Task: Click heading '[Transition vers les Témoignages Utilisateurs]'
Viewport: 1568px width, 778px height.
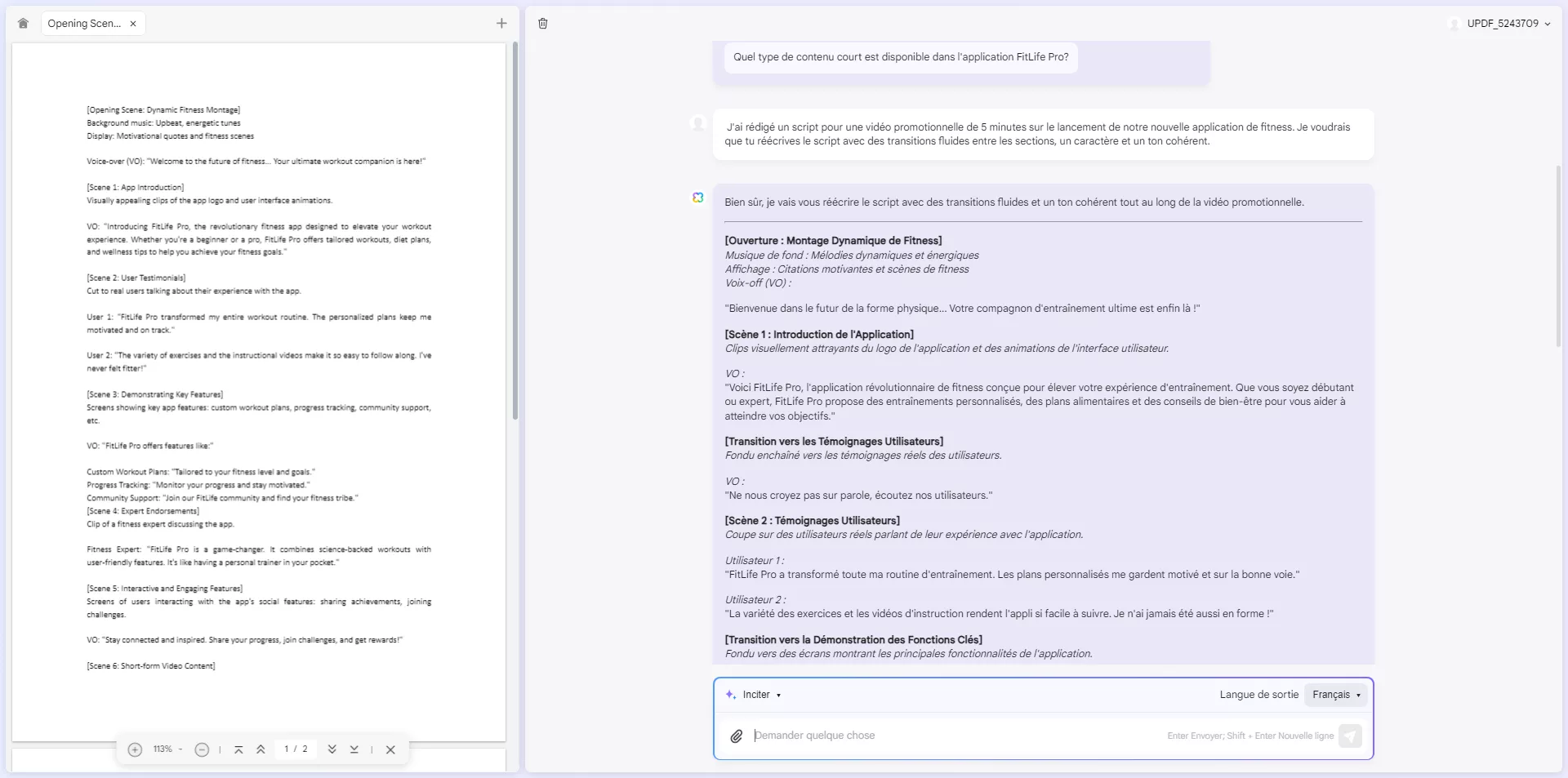Action: coord(834,442)
